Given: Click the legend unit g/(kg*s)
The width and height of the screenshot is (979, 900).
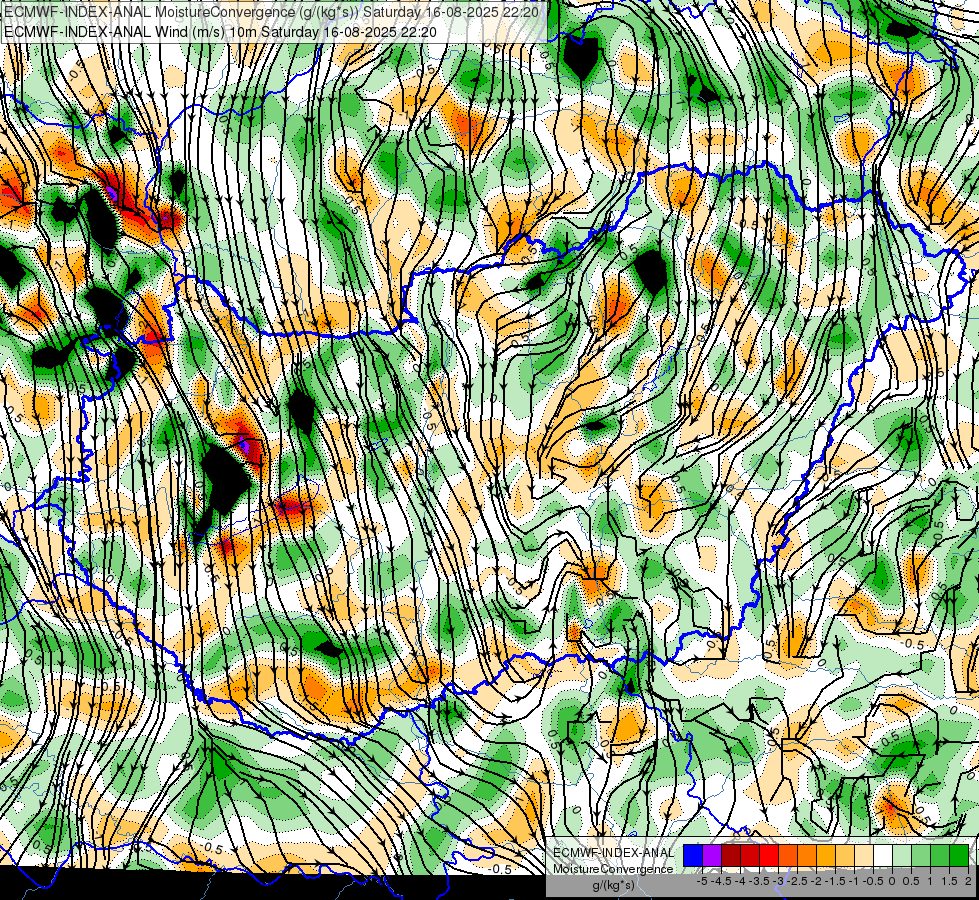Looking at the screenshot, I should 614,885.
